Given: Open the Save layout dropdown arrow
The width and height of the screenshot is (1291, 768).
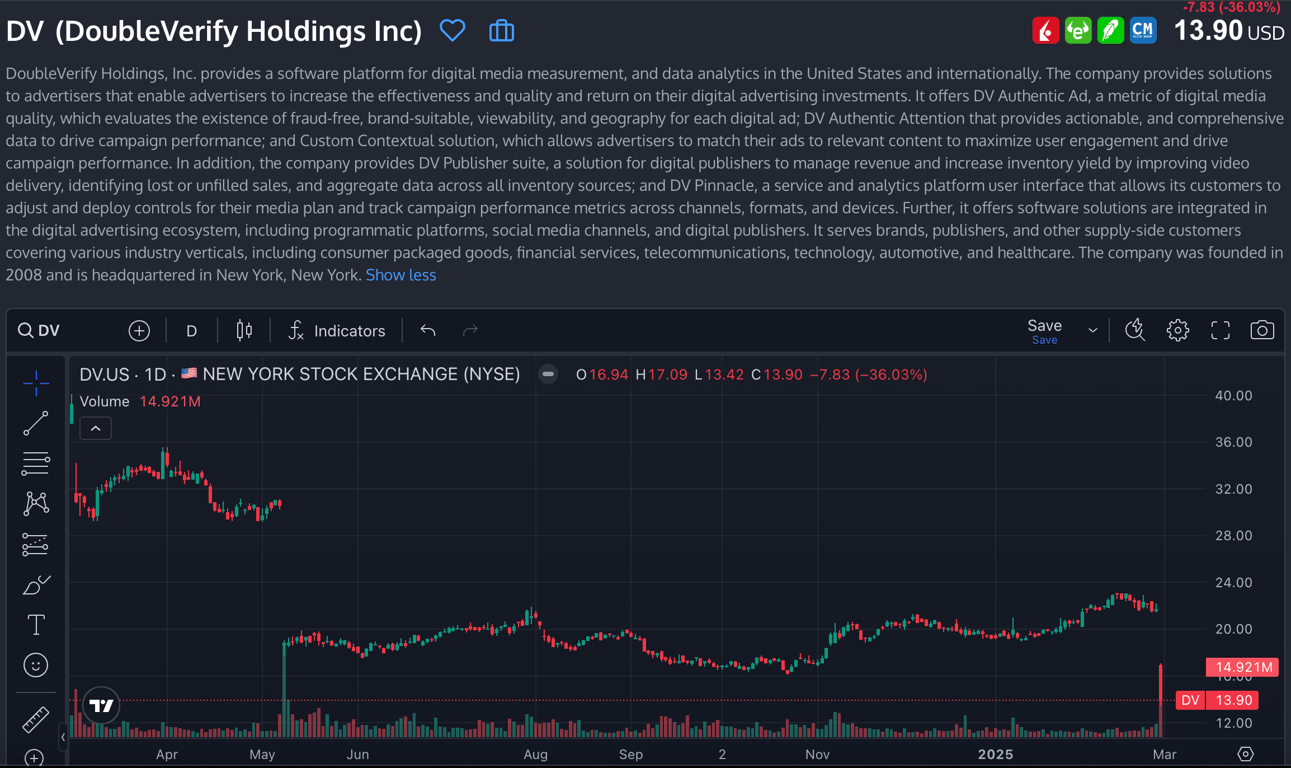Looking at the screenshot, I should 1093,330.
